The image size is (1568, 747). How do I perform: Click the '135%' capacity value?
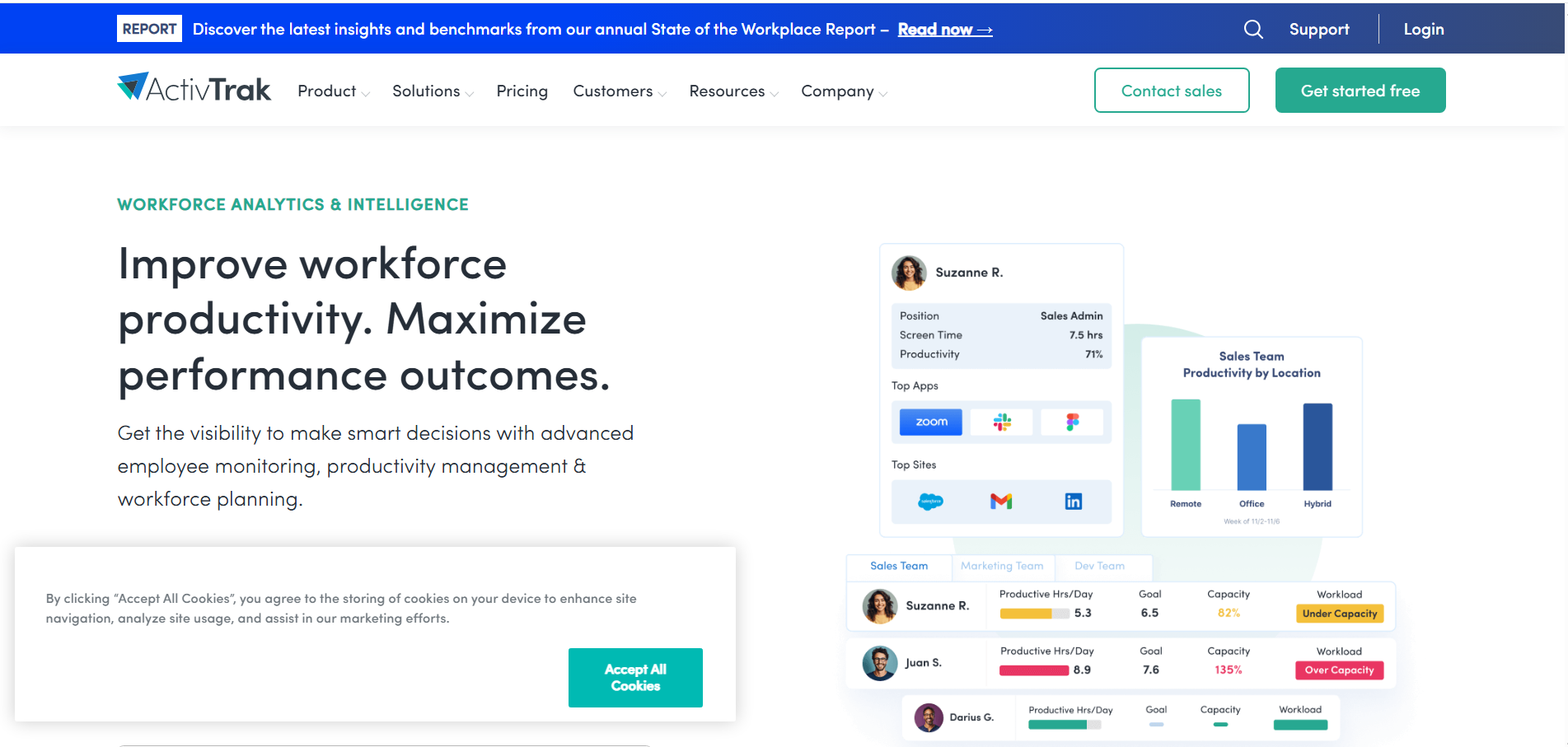pos(1228,670)
